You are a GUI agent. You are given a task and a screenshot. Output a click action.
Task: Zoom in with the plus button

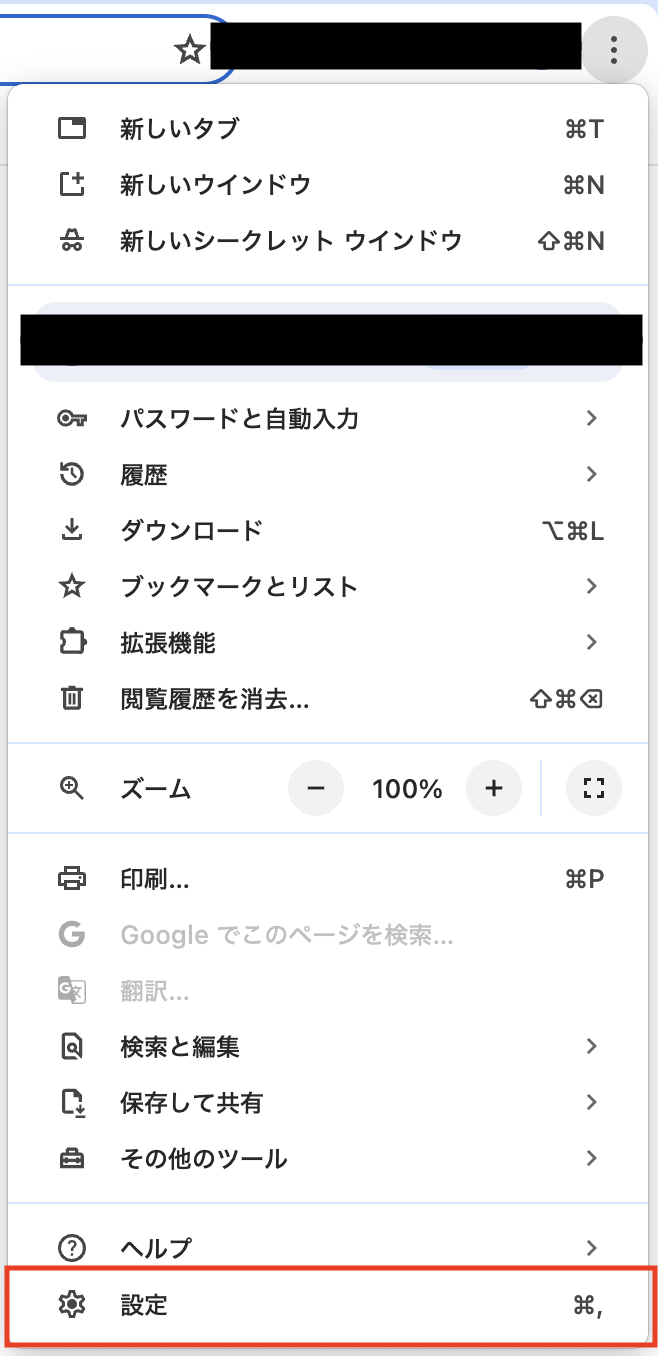[493, 788]
